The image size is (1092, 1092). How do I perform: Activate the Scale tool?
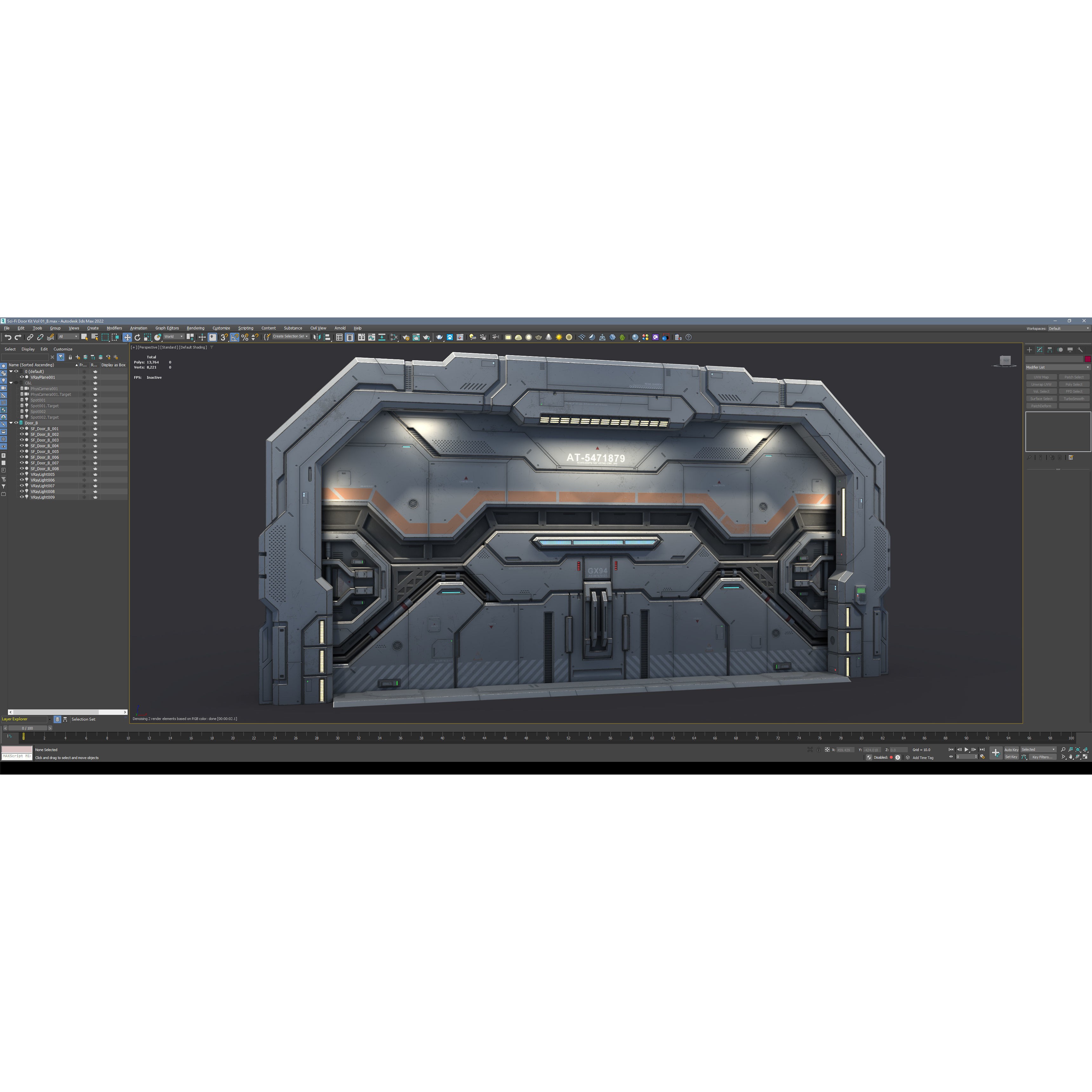point(148,337)
